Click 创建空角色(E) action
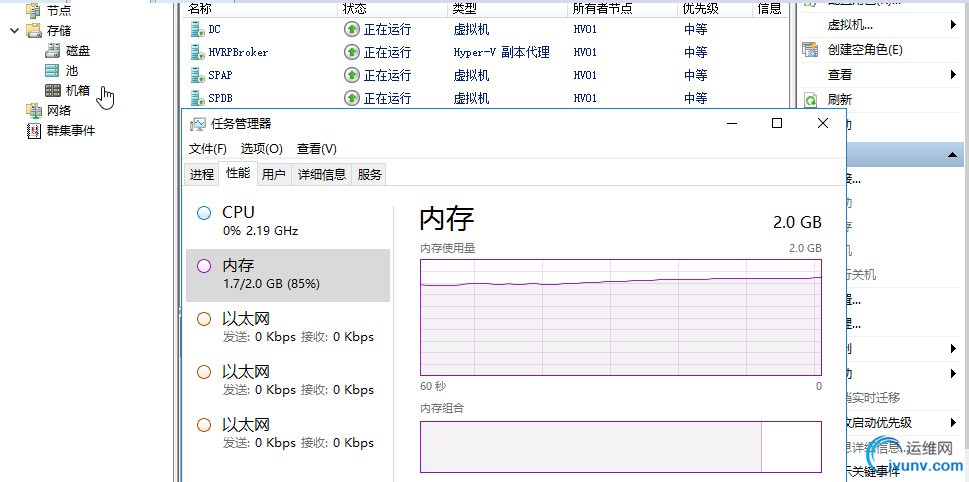Image resolution: width=969 pixels, height=482 pixels. (x=865, y=50)
